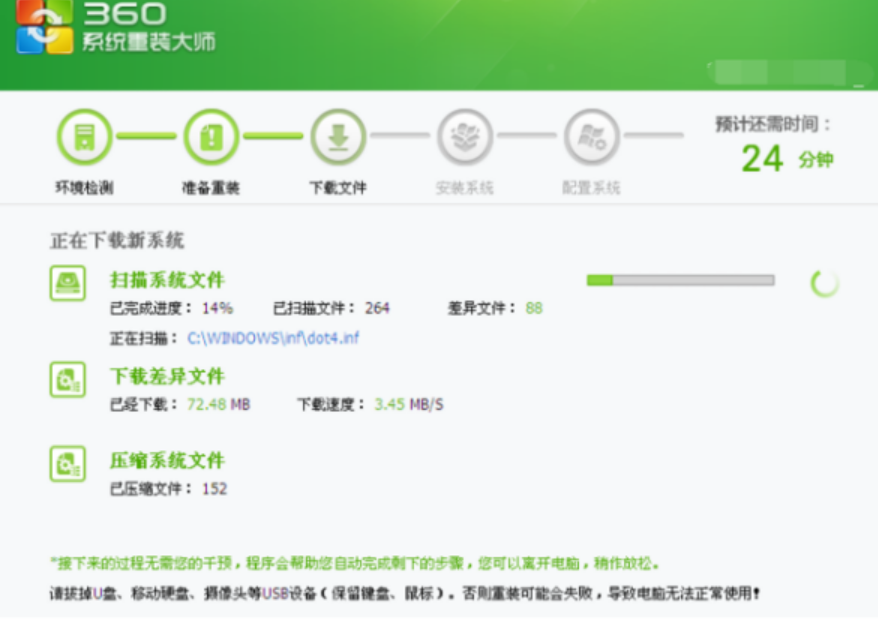Click the 已经下载 72.48 MB value

tap(218, 404)
